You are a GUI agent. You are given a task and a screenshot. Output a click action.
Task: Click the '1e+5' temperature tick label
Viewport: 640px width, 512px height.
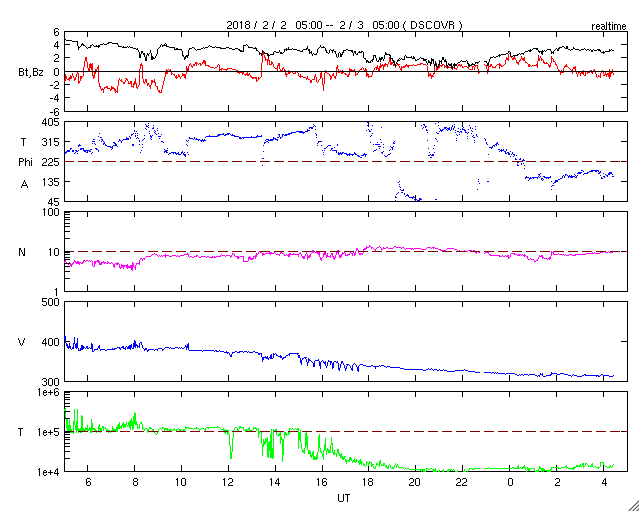(x=48, y=432)
